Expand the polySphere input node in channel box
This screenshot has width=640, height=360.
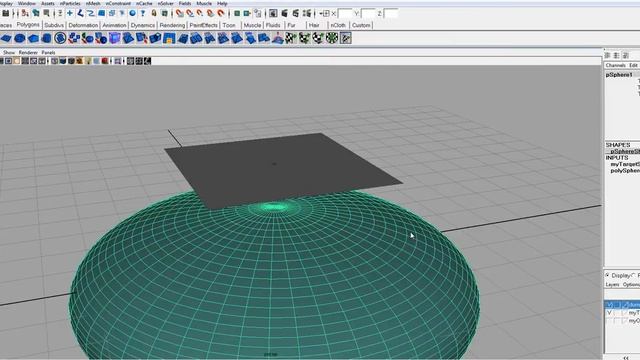[x=625, y=171]
